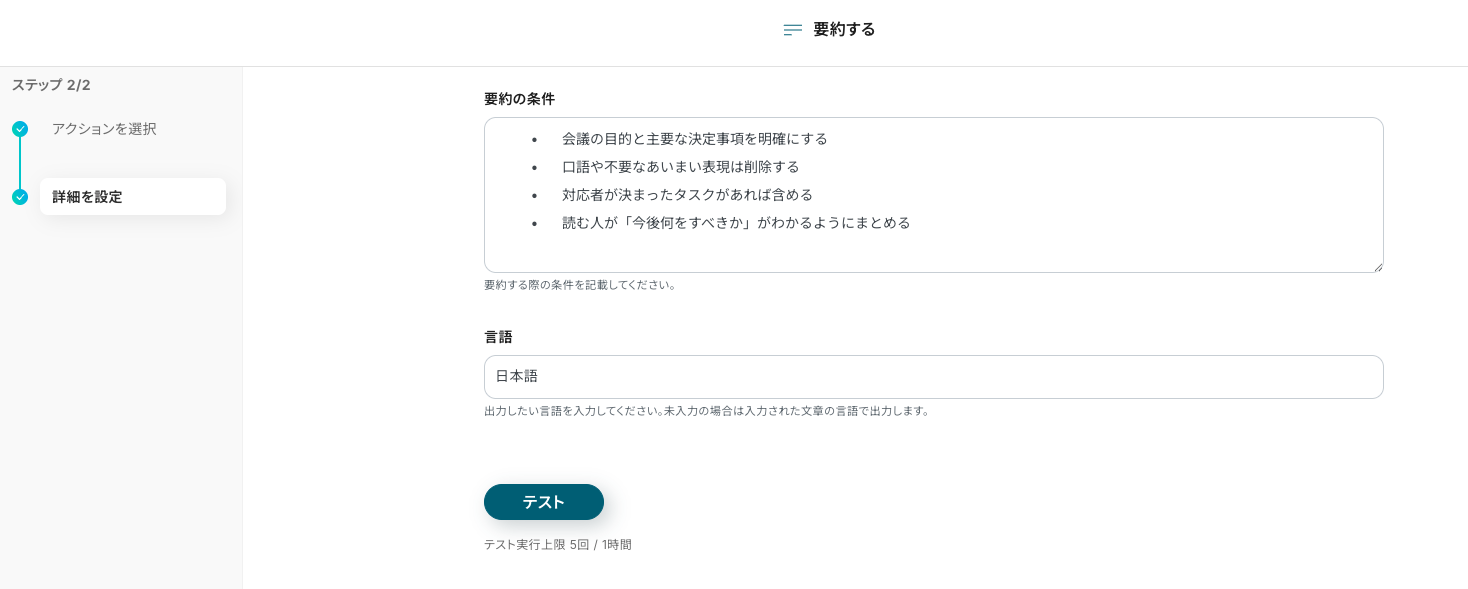Image resolution: width=1468 pixels, height=589 pixels.
Task: Click the 言語 field label
Action: pos(498,337)
